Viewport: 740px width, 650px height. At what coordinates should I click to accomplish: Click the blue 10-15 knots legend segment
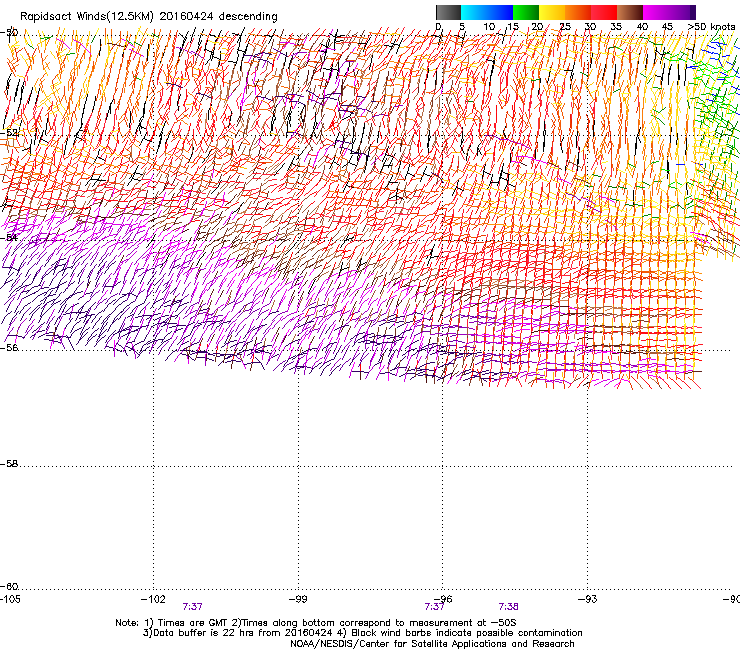(500, 12)
